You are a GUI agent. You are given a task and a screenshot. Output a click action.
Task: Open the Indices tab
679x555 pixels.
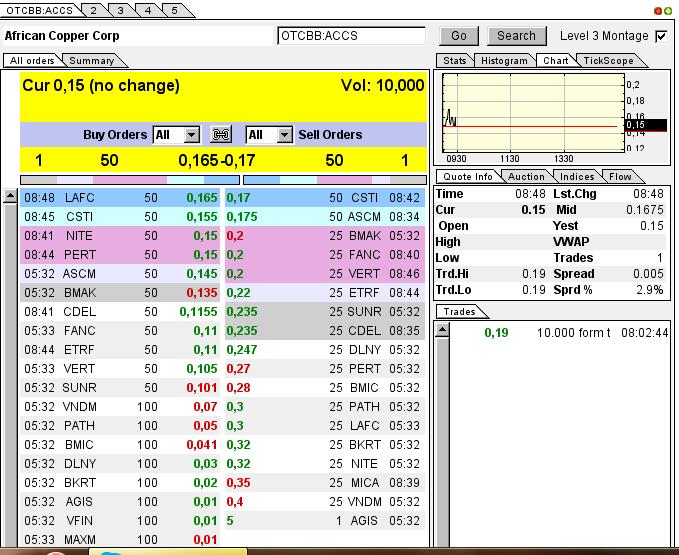pos(577,177)
